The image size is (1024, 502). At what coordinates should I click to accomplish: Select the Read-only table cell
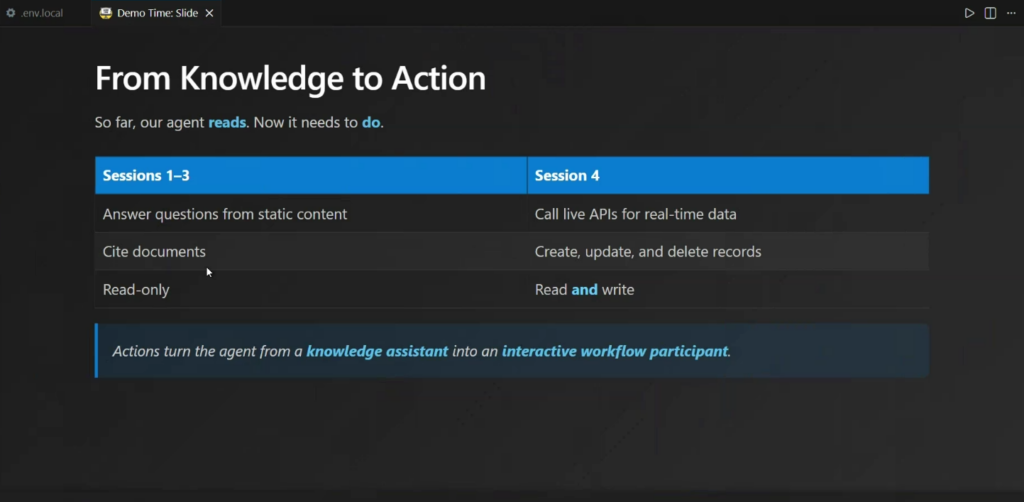136,290
